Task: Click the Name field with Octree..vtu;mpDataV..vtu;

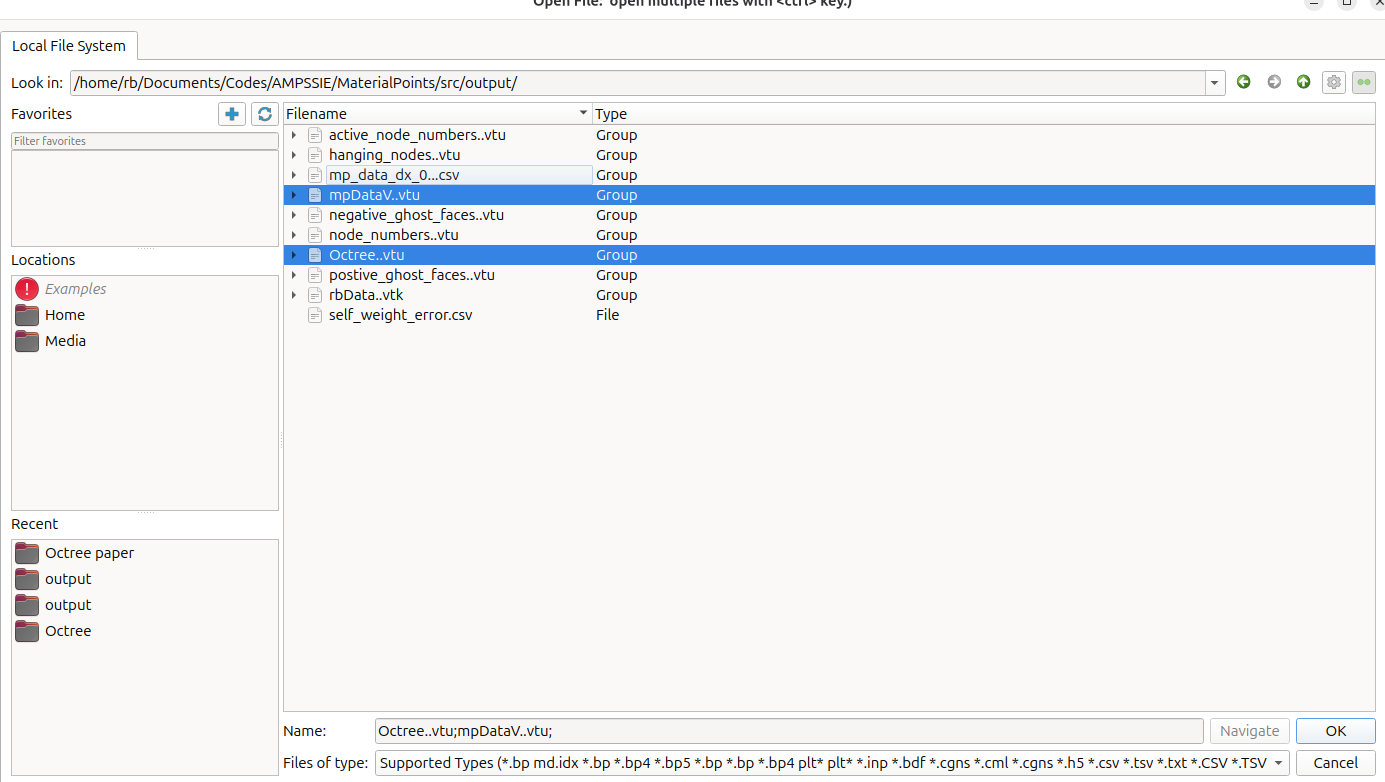Action: point(789,731)
